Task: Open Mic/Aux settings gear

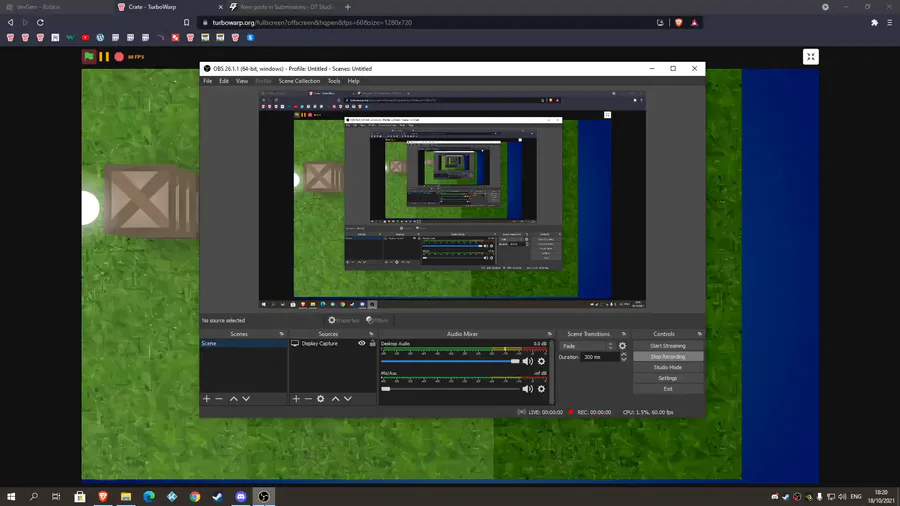Action: (541, 388)
